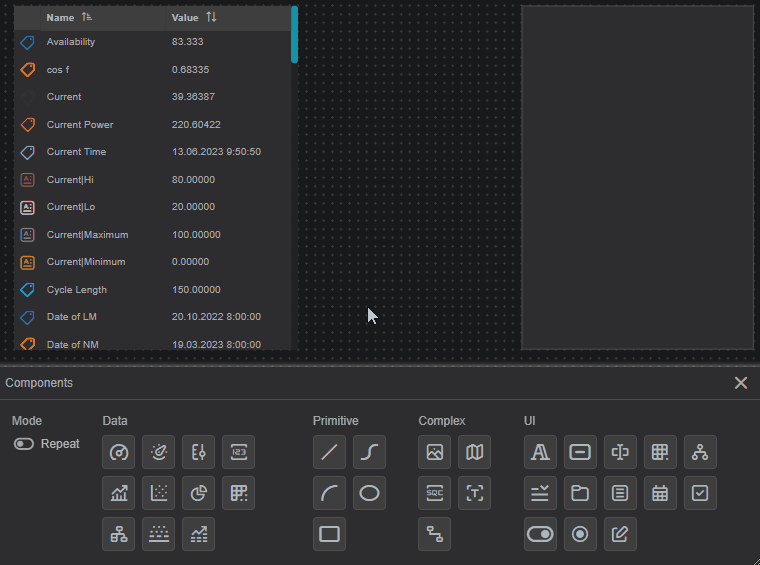Select the Map complex component
Screen dimensions: 760x565
point(475,452)
